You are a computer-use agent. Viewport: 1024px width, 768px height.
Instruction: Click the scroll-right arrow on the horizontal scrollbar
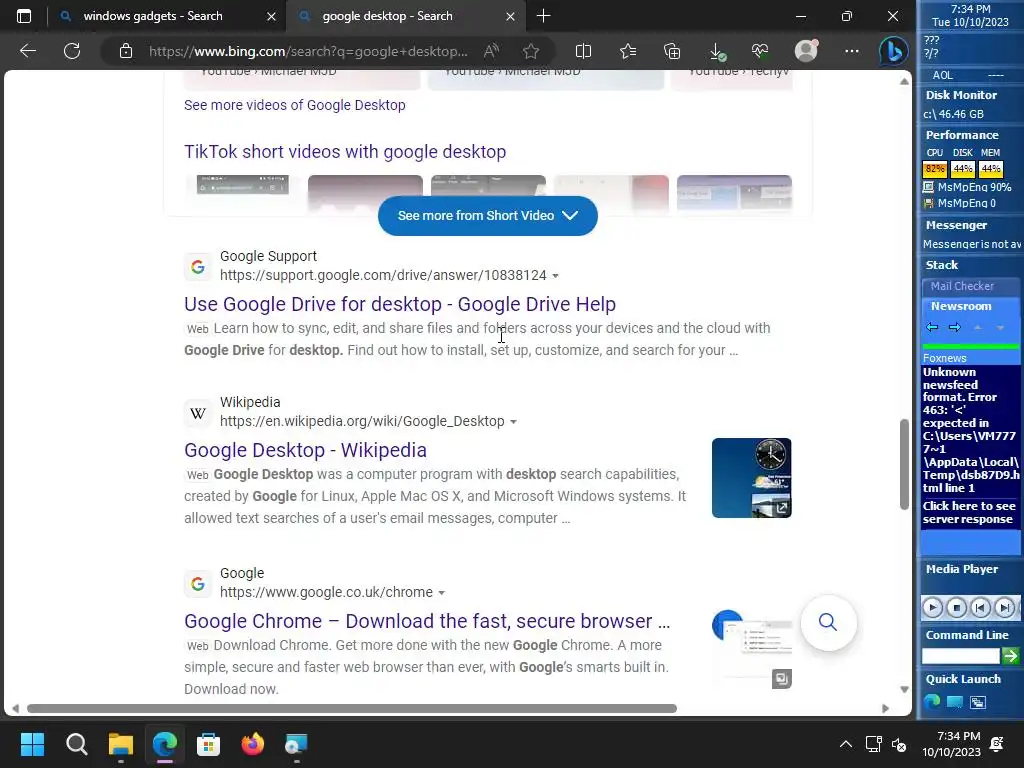point(886,709)
